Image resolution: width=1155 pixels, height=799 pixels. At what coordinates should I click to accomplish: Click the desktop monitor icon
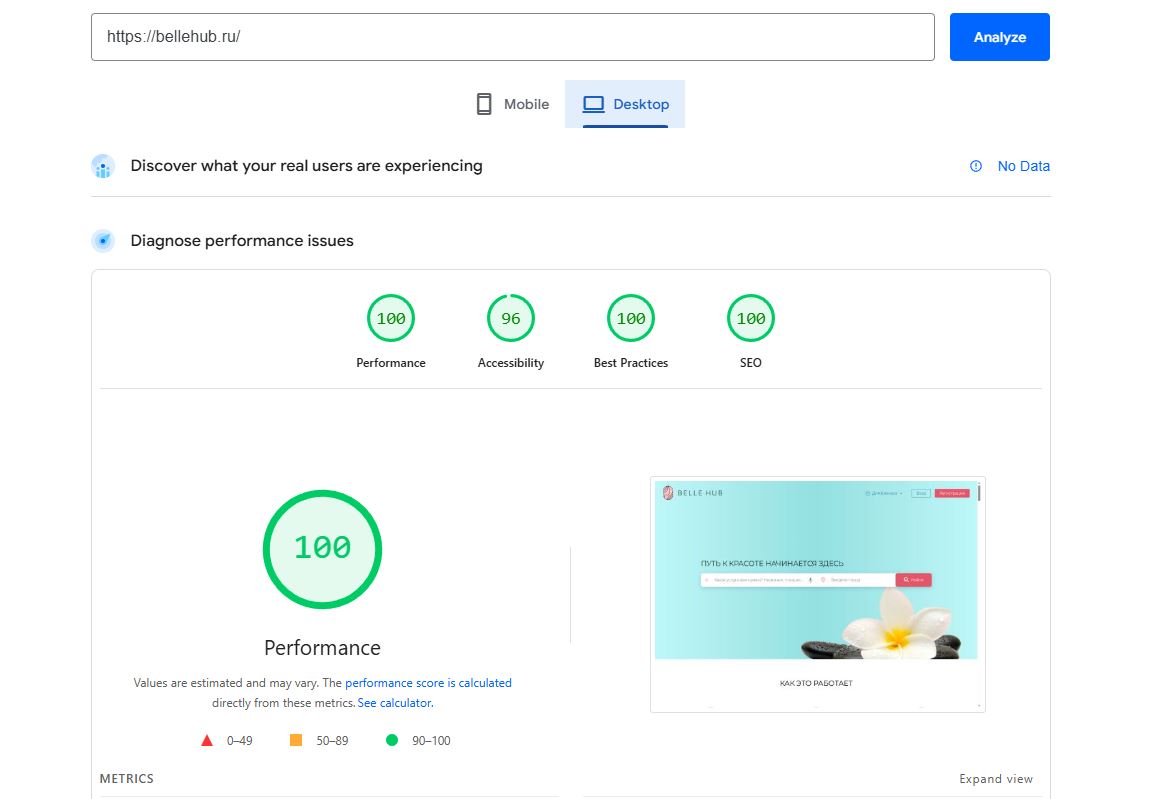click(594, 104)
